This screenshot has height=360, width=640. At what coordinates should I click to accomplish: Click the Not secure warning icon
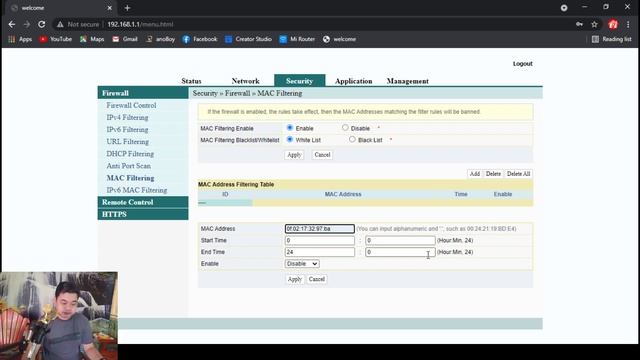coord(60,24)
